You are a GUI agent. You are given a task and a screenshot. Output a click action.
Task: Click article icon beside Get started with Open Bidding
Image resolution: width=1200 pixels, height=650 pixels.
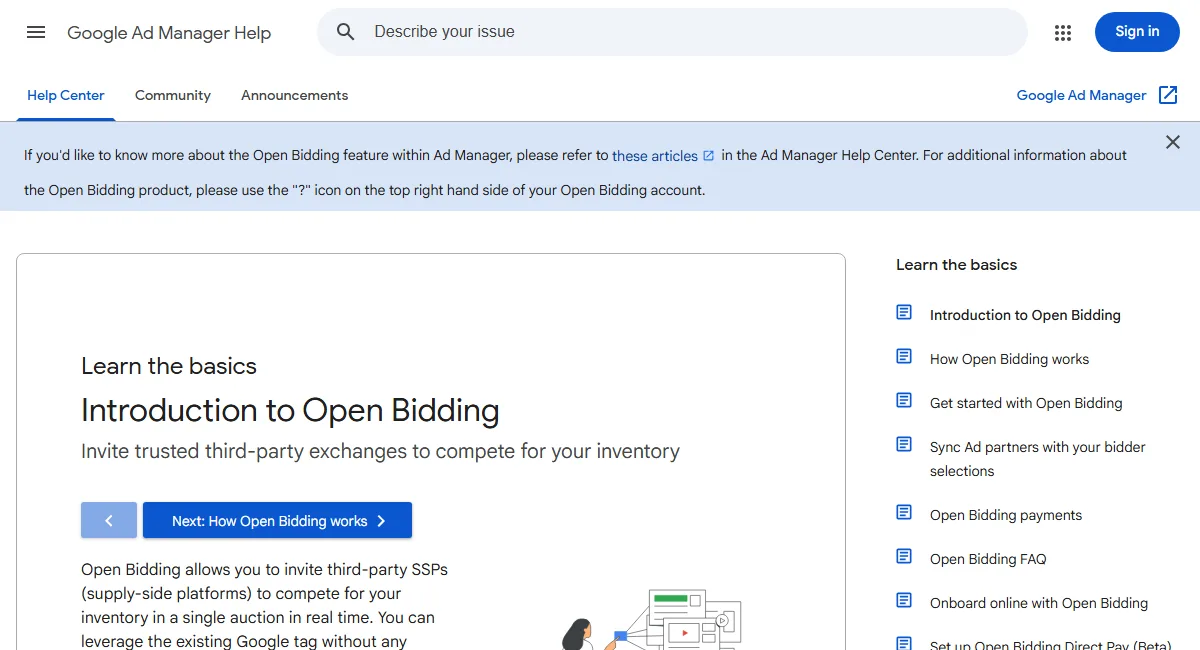point(904,401)
